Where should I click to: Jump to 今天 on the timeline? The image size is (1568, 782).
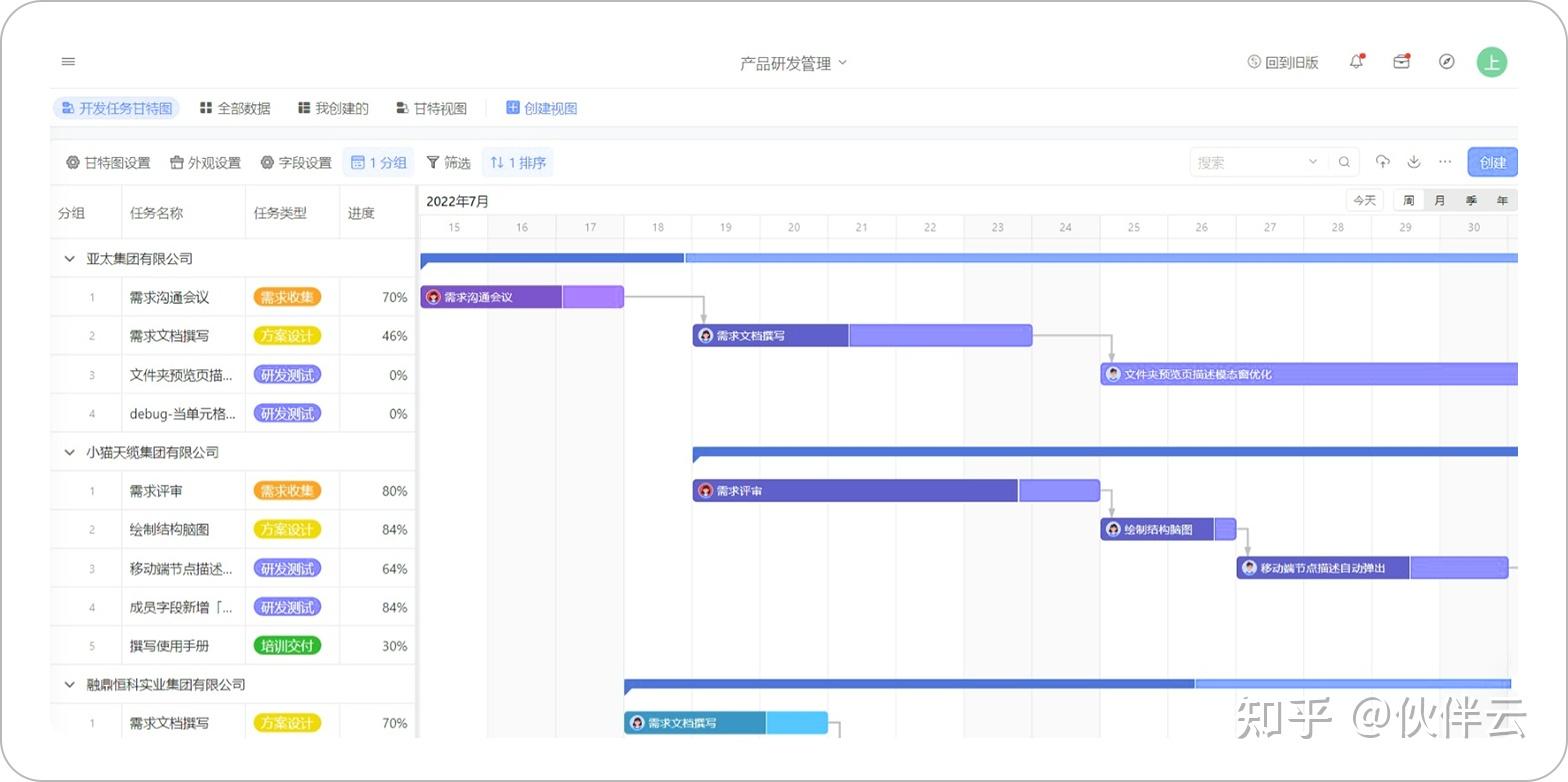1364,201
